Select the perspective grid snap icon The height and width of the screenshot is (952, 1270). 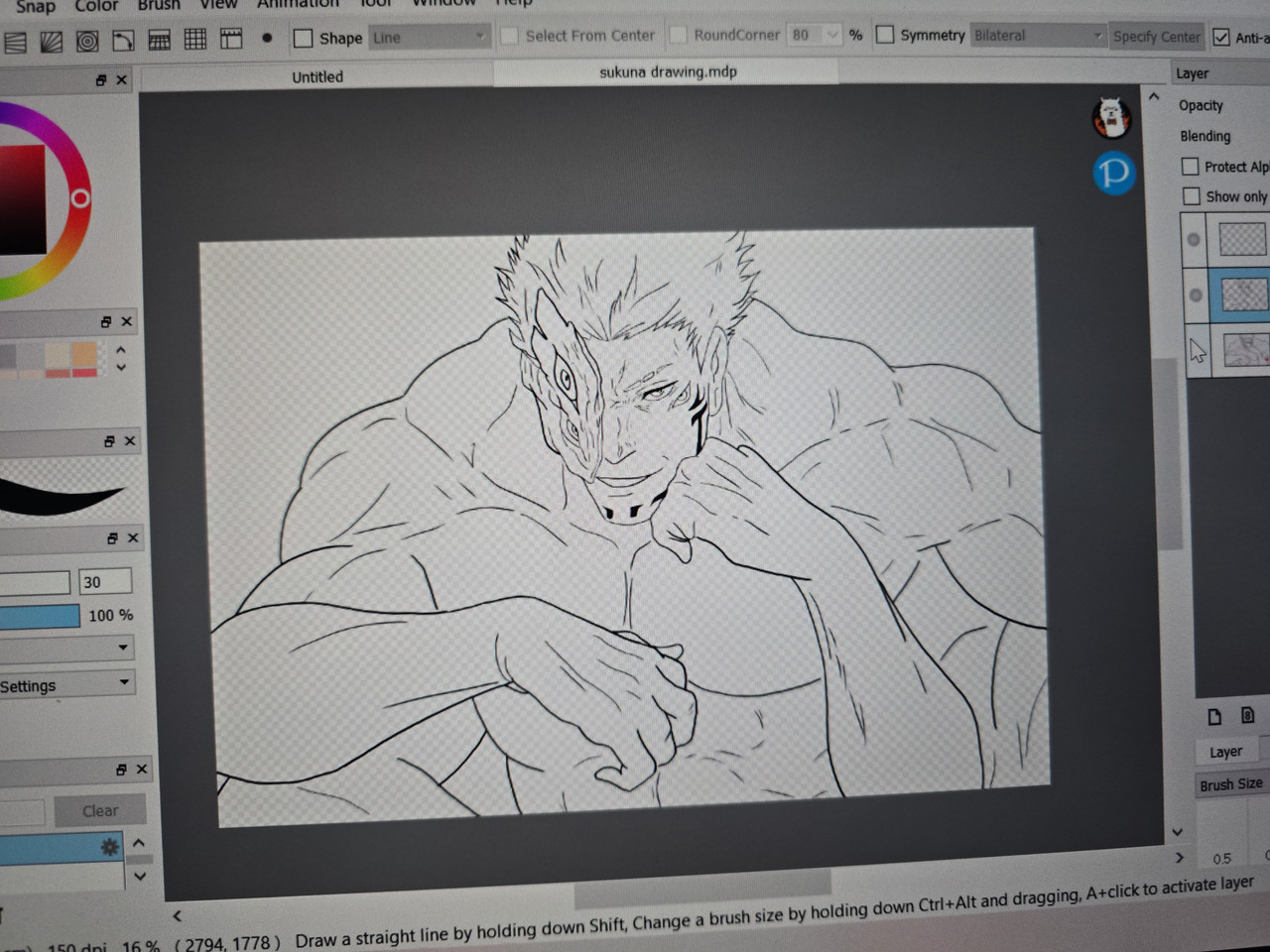click(x=159, y=40)
